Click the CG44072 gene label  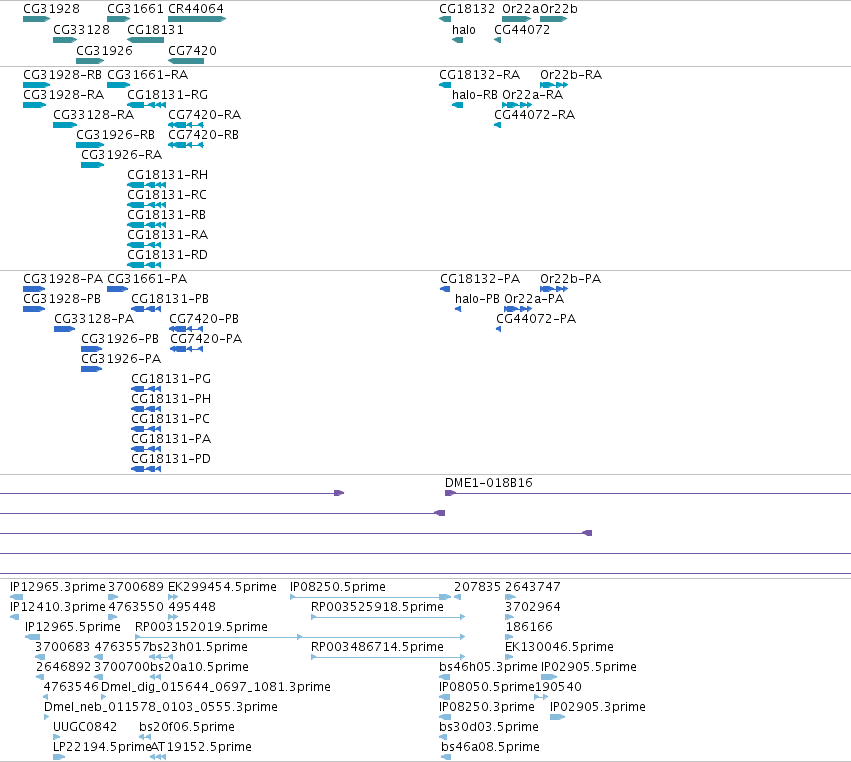point(522,29)
